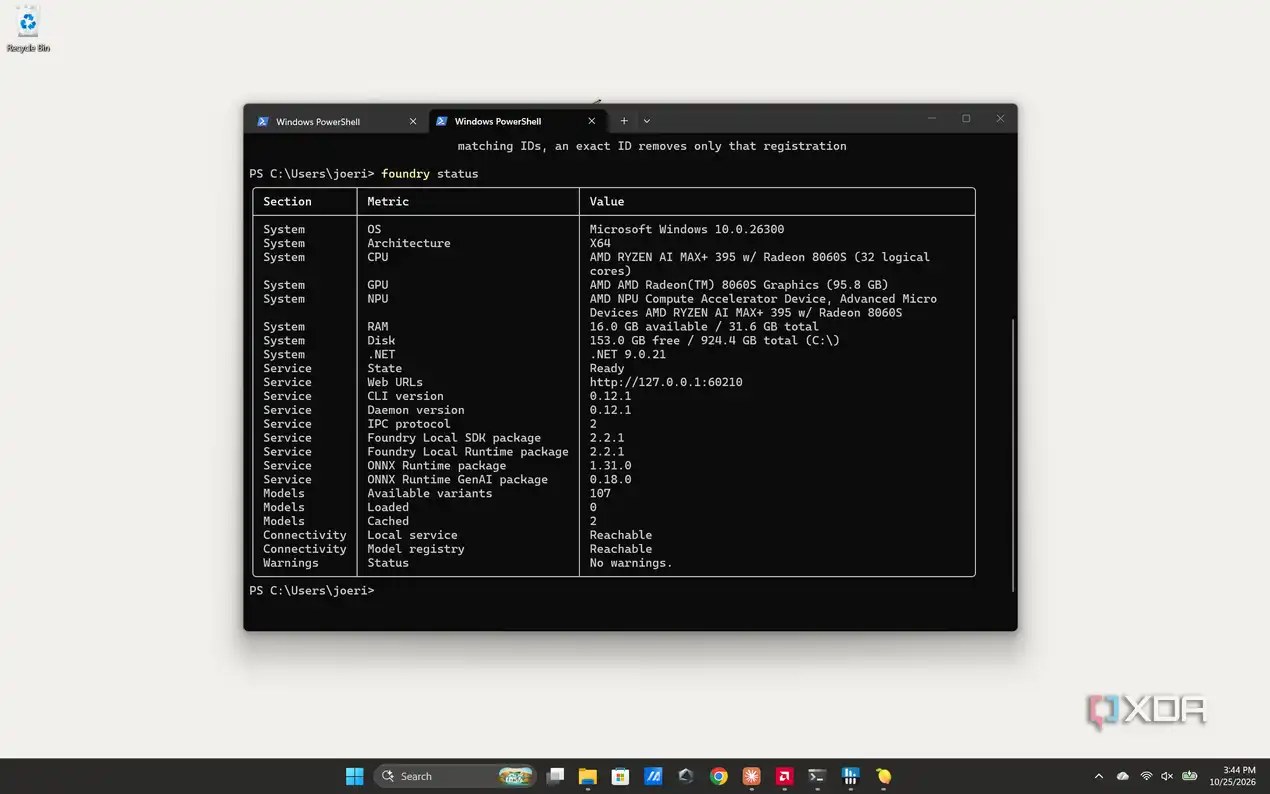Image resolution: width=1270 pixels, height=794 pixels.
Task: Click the search highlight image in the taskbar search box
Action: point(515,776)
